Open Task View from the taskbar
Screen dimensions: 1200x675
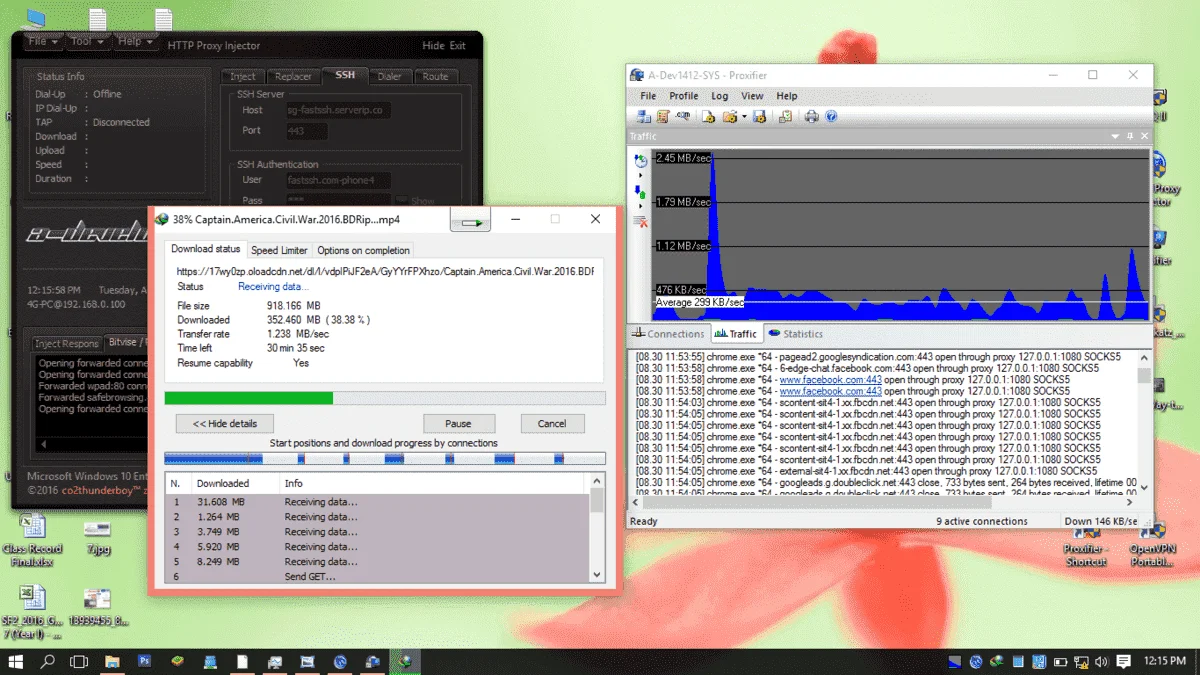[79, 661]
